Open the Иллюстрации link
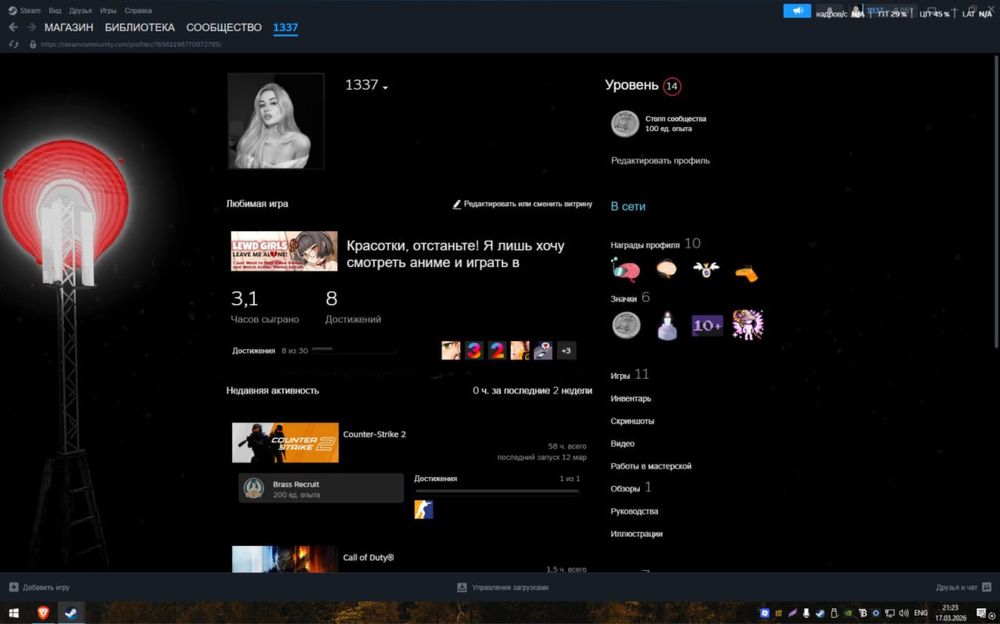 click(636, 534)
